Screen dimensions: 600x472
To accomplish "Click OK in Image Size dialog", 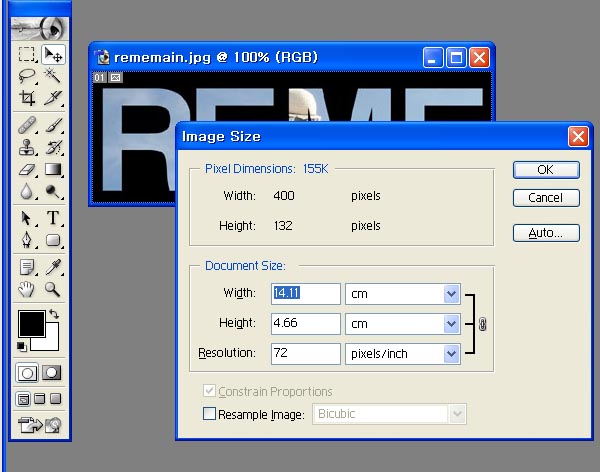I will click(546, 170).
